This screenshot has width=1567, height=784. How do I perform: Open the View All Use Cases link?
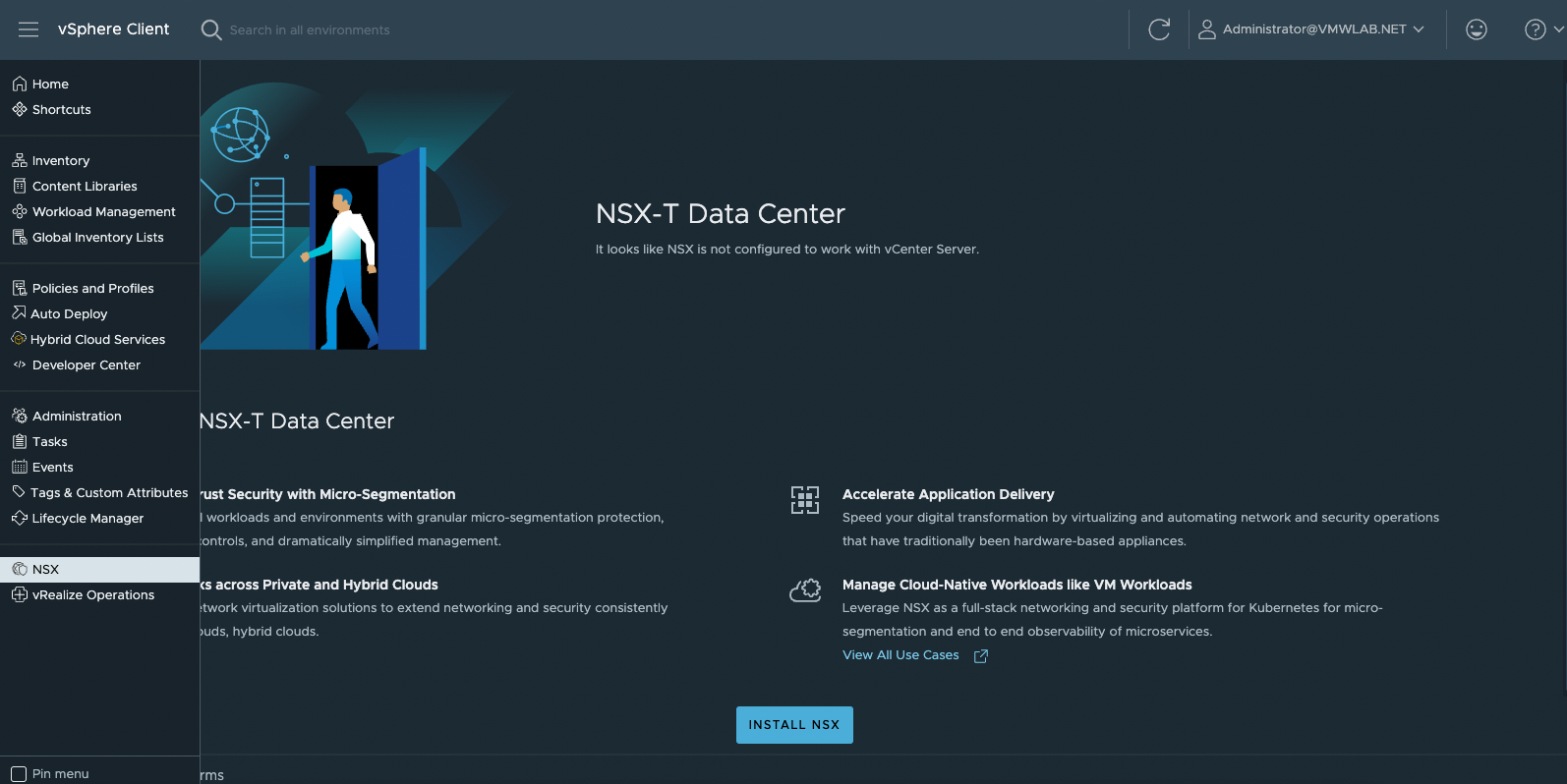pos(900,655)
